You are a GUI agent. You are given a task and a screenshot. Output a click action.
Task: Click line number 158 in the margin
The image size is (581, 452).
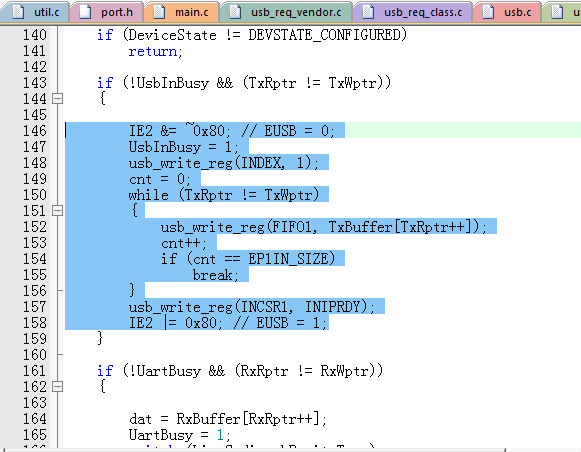pos(35,323)
